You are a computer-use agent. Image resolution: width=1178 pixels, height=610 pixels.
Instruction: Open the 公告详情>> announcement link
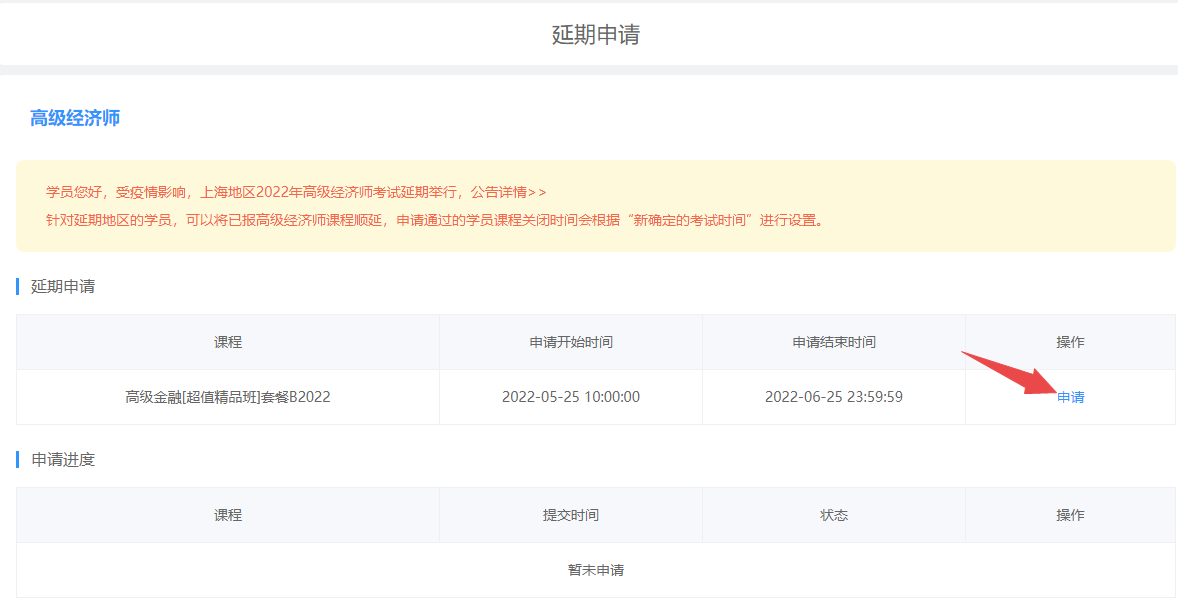(x=508, y=192)
